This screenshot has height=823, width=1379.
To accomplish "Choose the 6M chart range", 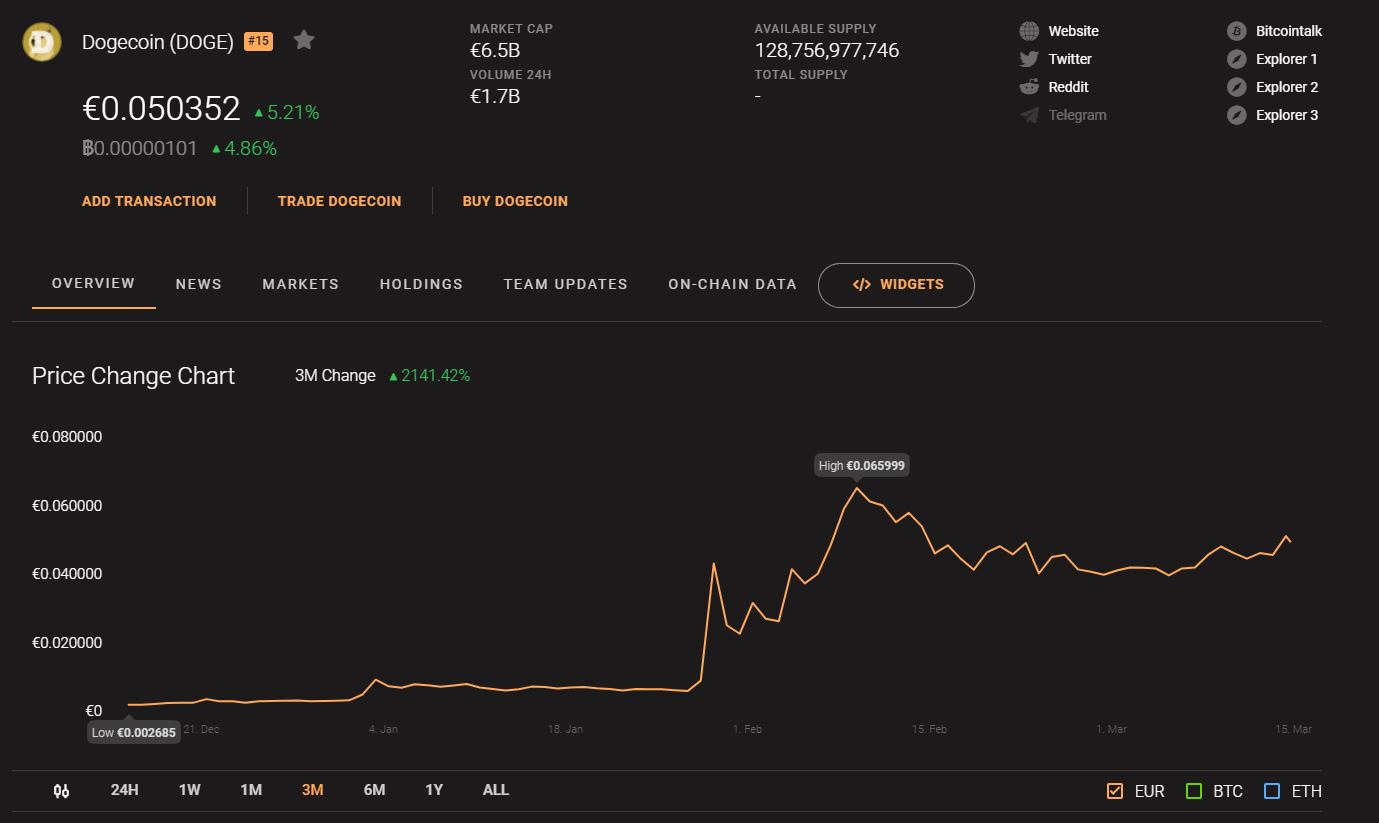I will point(375,790).
